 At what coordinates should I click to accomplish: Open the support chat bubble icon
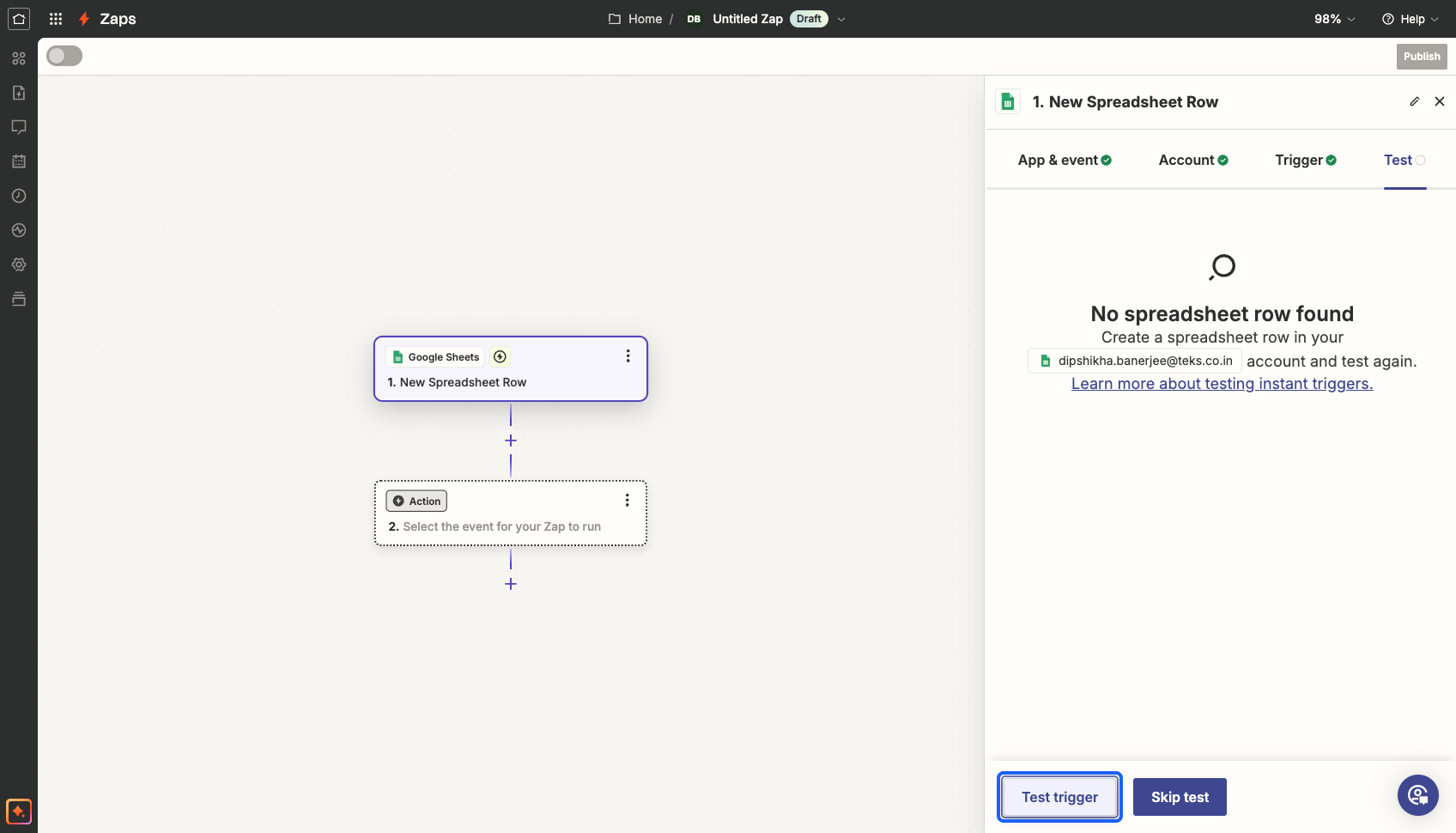(x=1418, y=795)
